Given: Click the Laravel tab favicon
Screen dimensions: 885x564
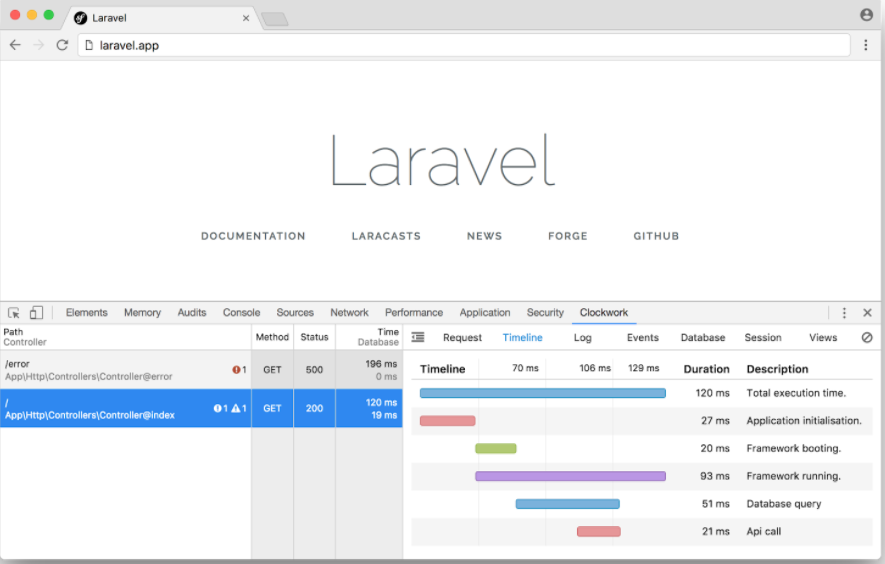Looking at the screenshot, I should [x=81, y=18].
